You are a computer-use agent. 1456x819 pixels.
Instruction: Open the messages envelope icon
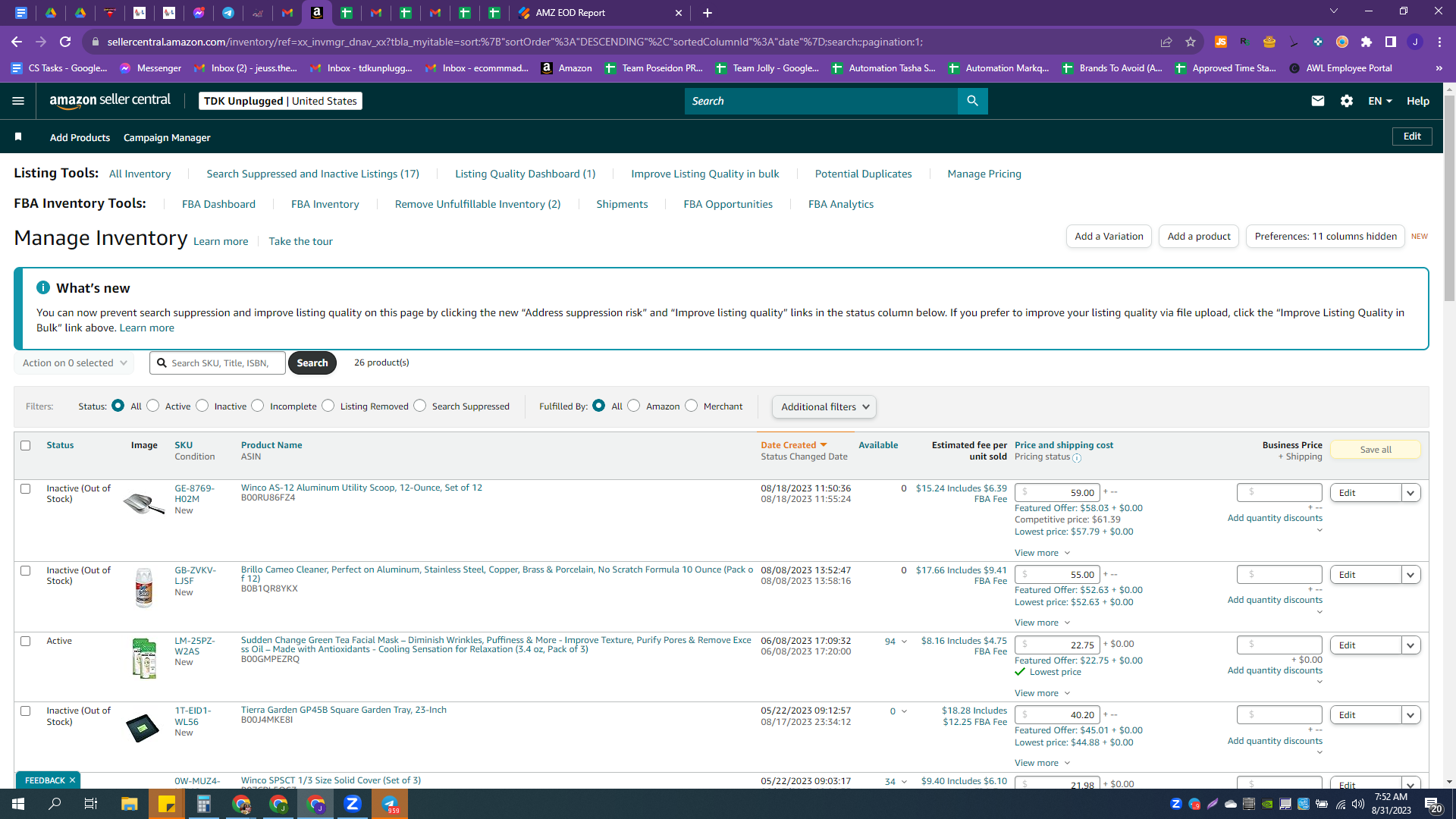pos(1318,101)
